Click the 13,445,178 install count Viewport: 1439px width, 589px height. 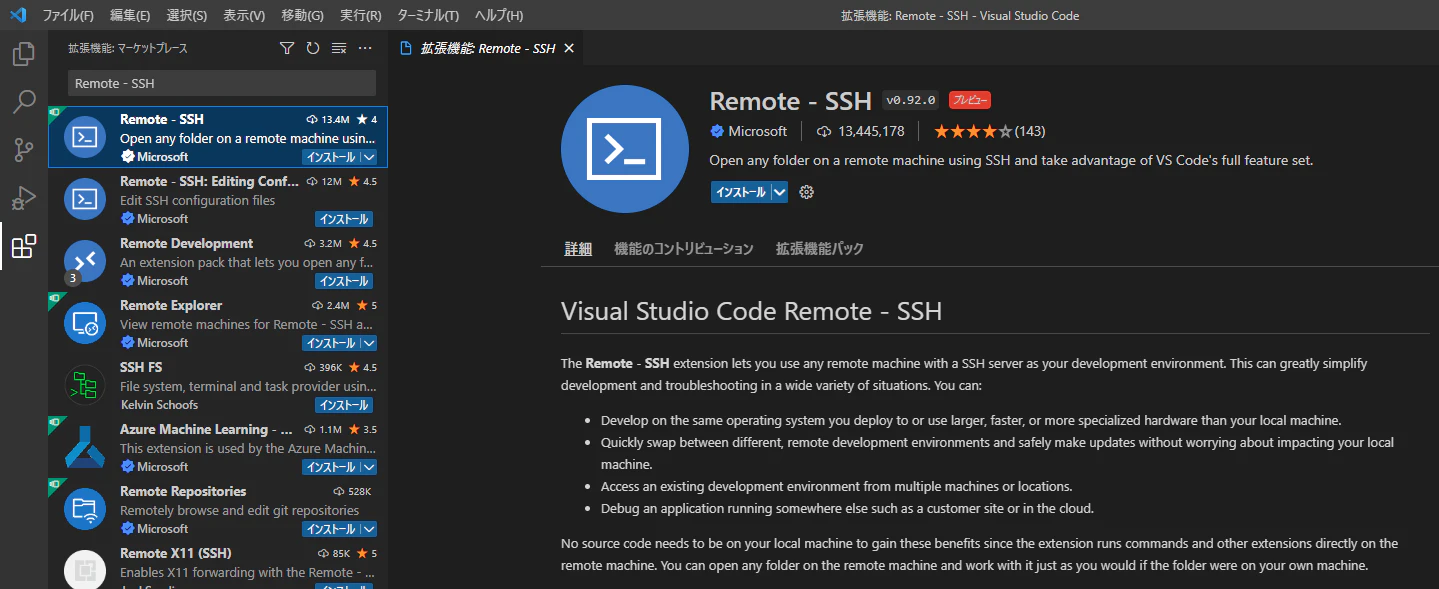(x=861, y=131)
